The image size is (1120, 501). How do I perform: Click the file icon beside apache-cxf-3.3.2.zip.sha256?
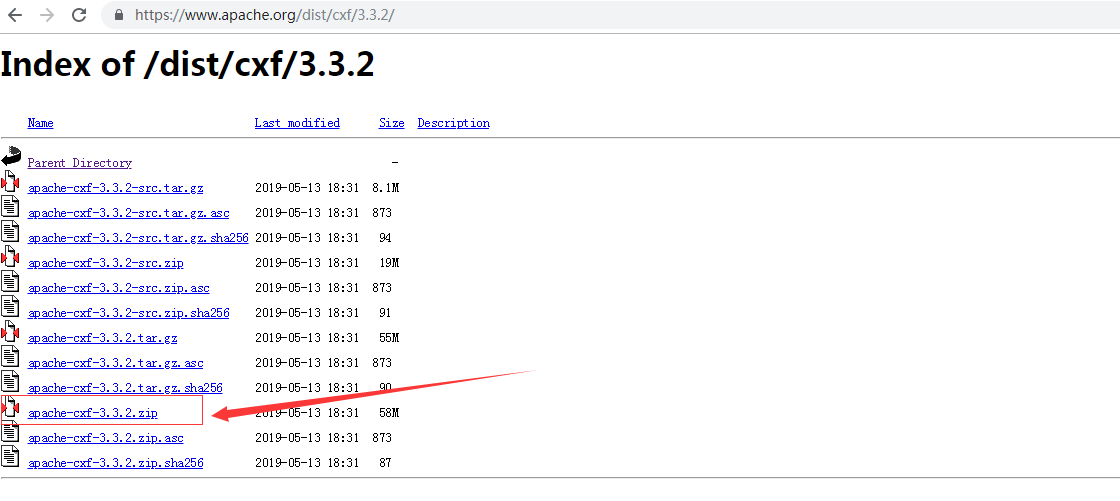pos(10,457)
